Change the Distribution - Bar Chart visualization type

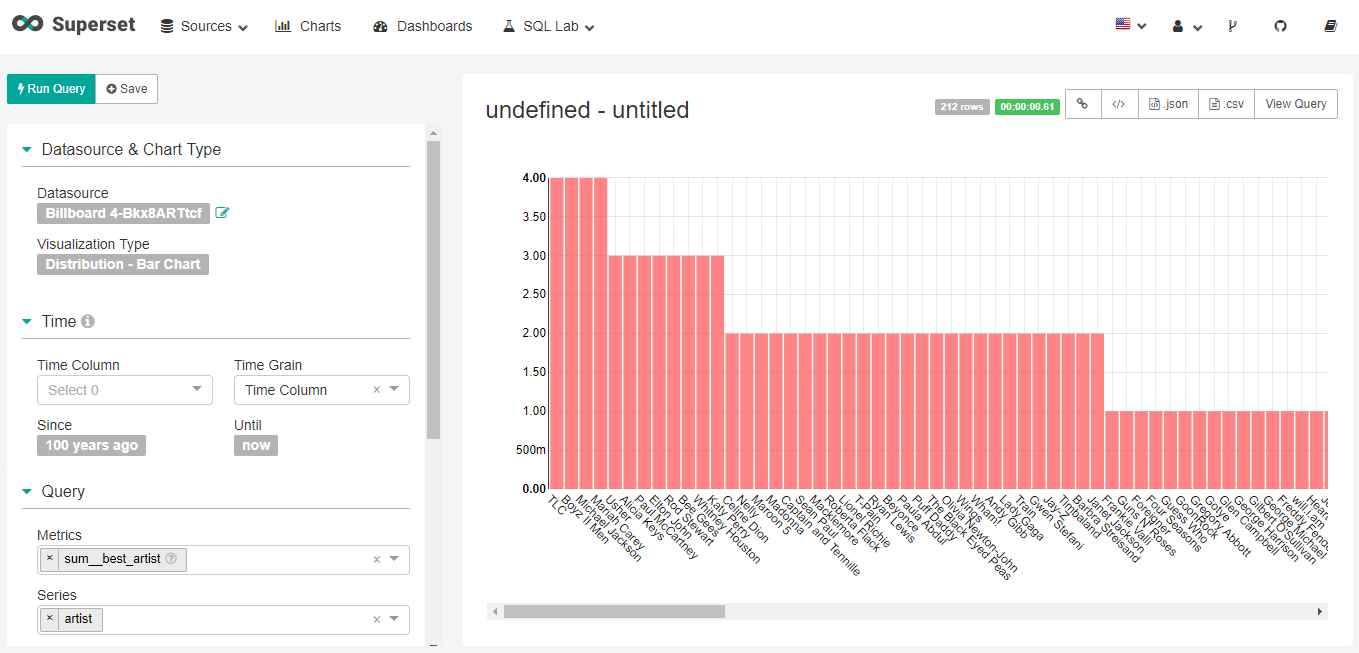pyautogui.click(x=123, y=264)
